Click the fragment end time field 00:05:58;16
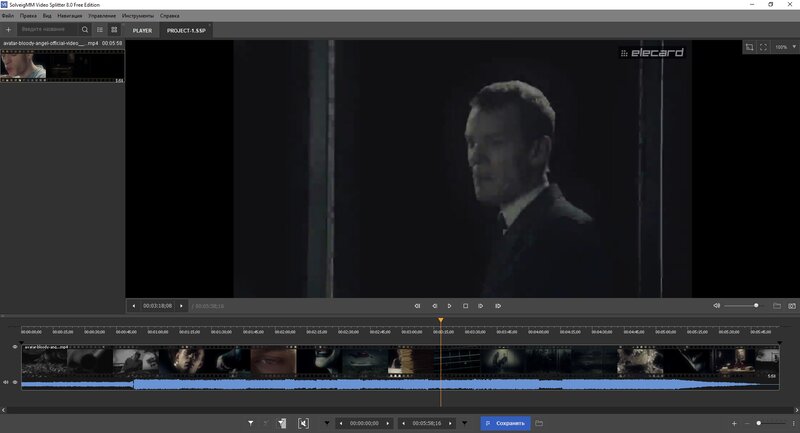 (427, 423)
